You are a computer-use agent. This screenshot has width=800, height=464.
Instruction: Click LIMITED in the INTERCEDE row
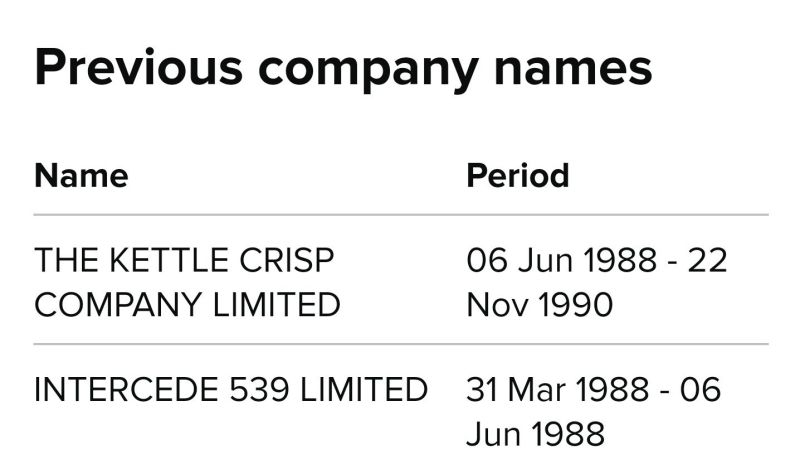coord(364,389)
